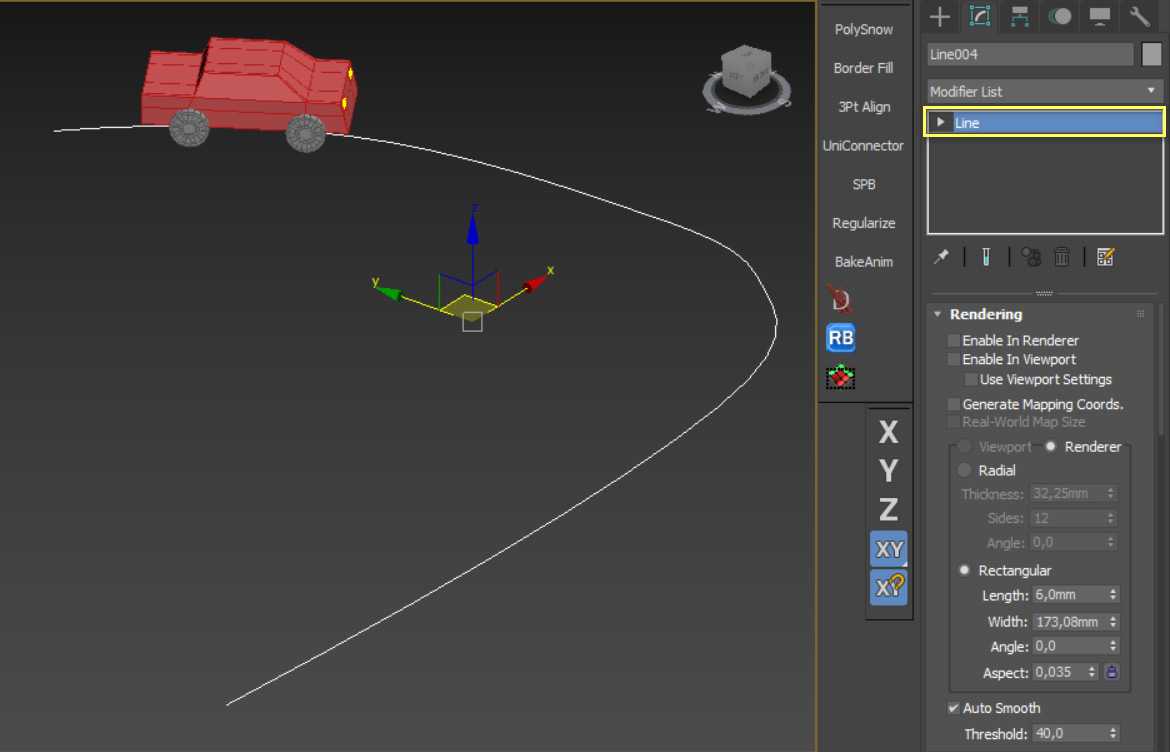Open the Motion panel tab
The height and width of the screenshot is (752, 1170).
1060,17
